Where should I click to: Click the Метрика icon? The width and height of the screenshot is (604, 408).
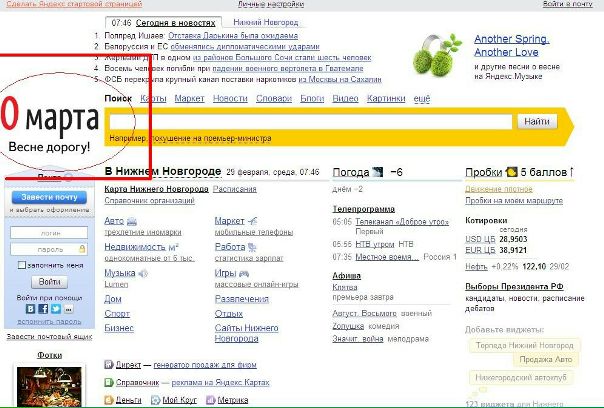[210, 400]
